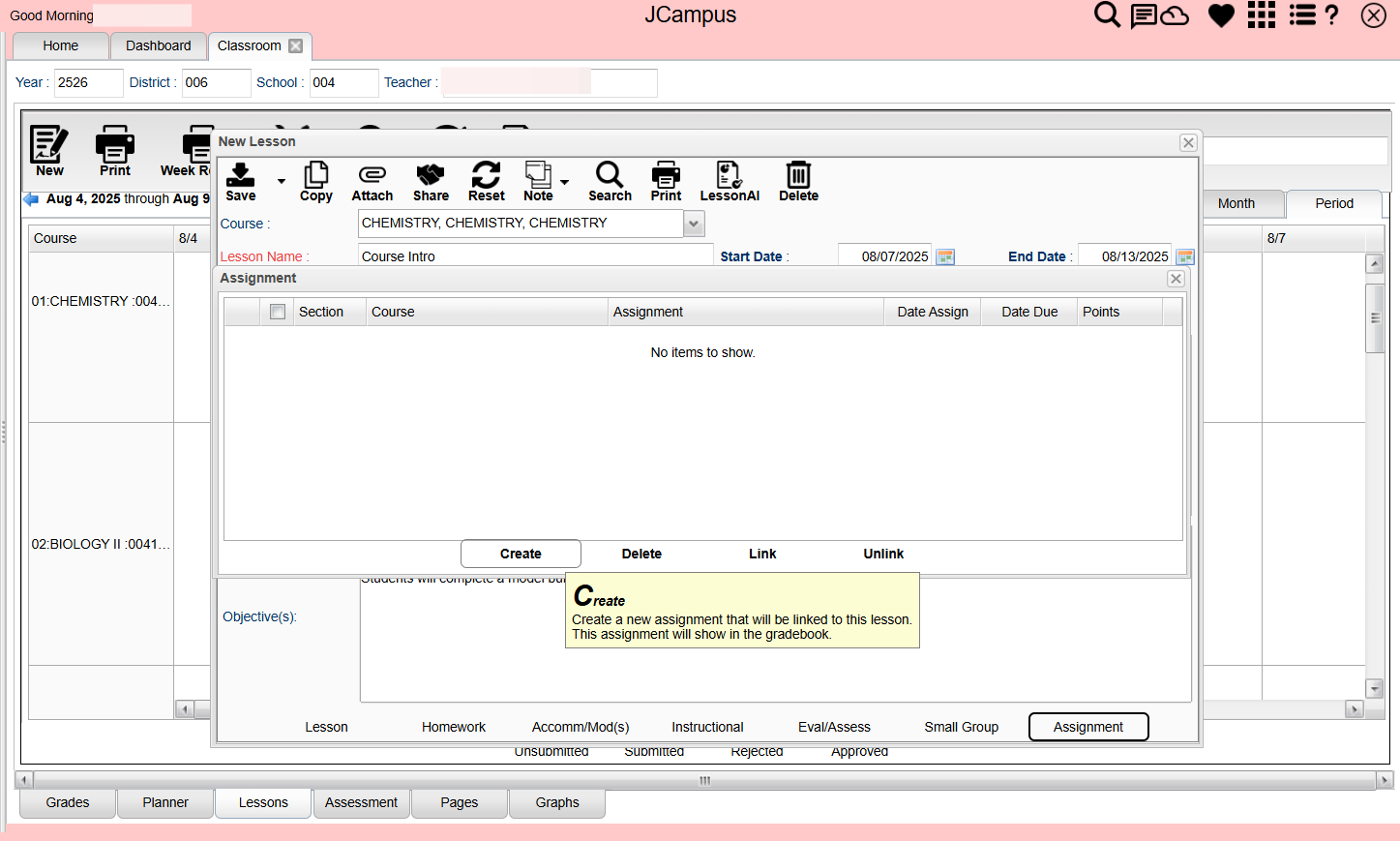The width and height of the screenshot is (1400, 841).
Task: Click the Save icon in New Lesson toolbar
Action: tap(240, 175)
